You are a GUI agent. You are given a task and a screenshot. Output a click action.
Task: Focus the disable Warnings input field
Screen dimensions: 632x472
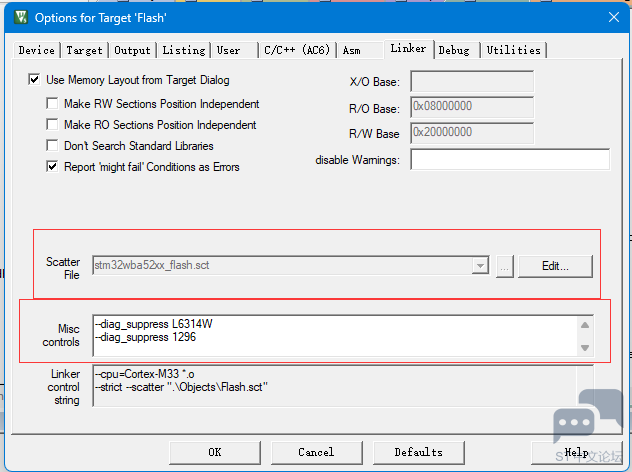coord(510,159)
